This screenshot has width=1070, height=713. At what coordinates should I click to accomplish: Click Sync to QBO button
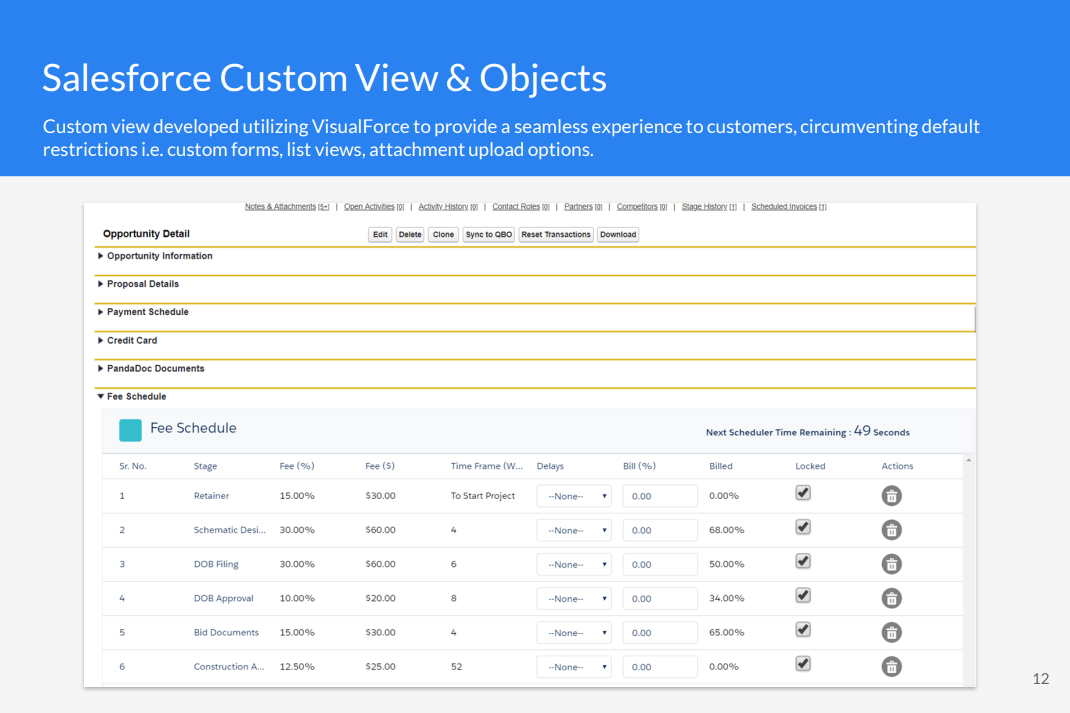coord(489,235)
